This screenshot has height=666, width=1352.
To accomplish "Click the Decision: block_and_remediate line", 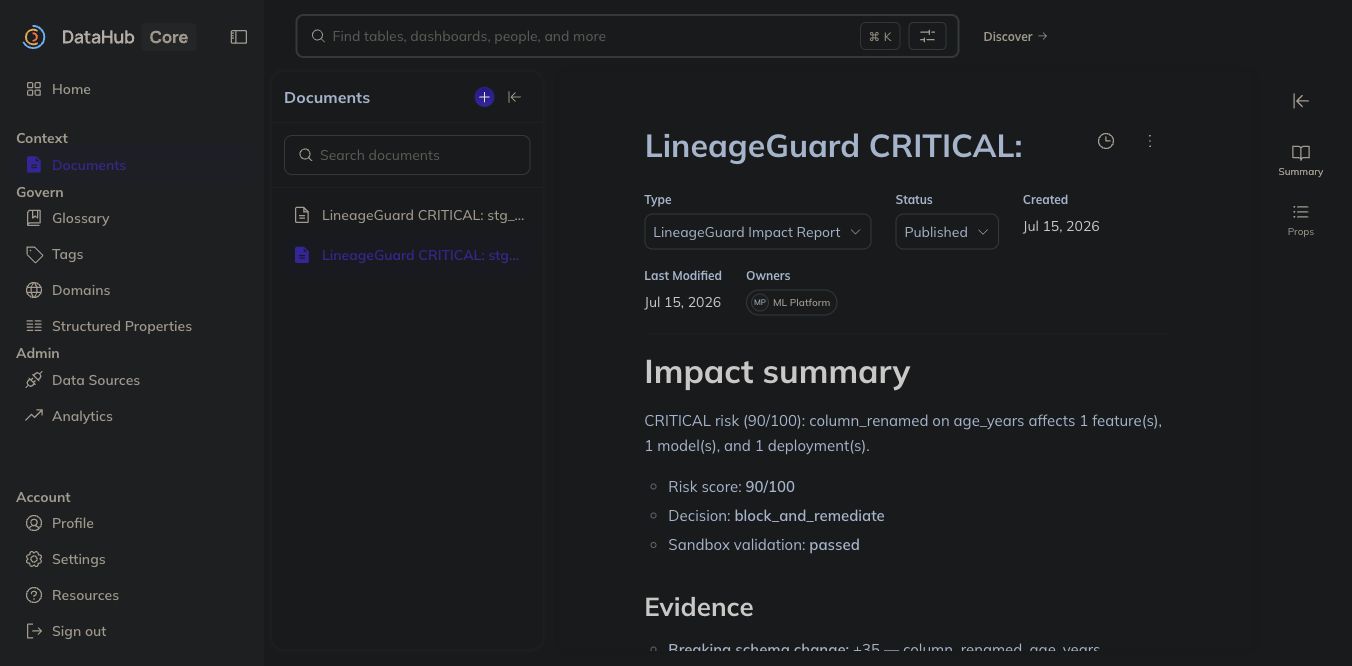I will pyautogui.click(x=776, y=516).
